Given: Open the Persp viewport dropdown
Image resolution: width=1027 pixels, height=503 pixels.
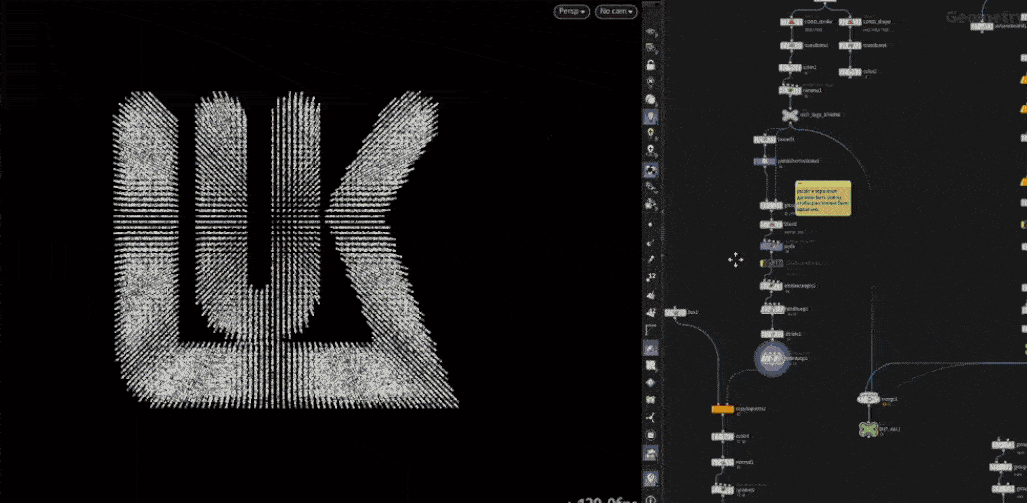Looking at the screenshot, I should point(572,11).
